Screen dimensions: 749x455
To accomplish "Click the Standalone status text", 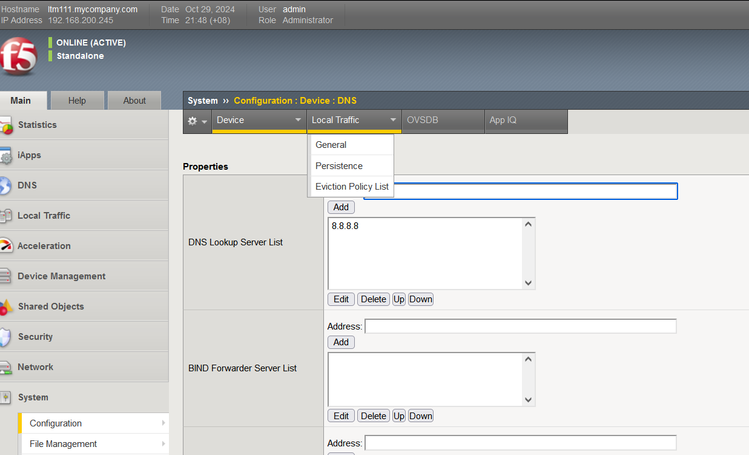I will click(80, 56).
